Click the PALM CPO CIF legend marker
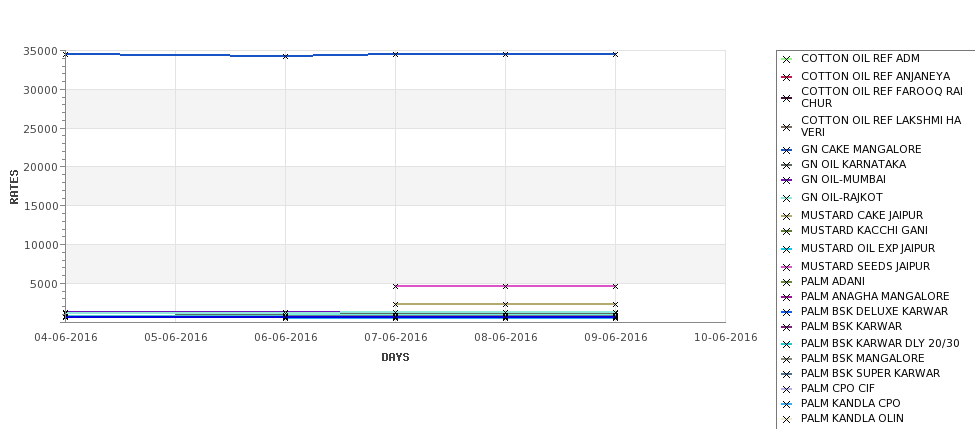 [x=786, y=389]
